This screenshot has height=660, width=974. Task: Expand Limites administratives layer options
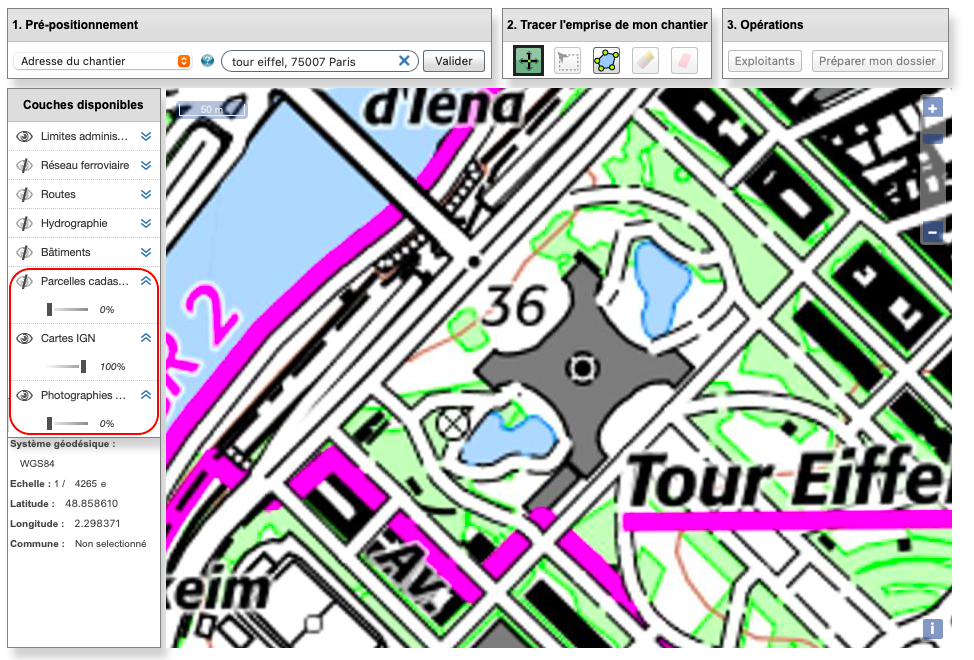coord(146,136)
